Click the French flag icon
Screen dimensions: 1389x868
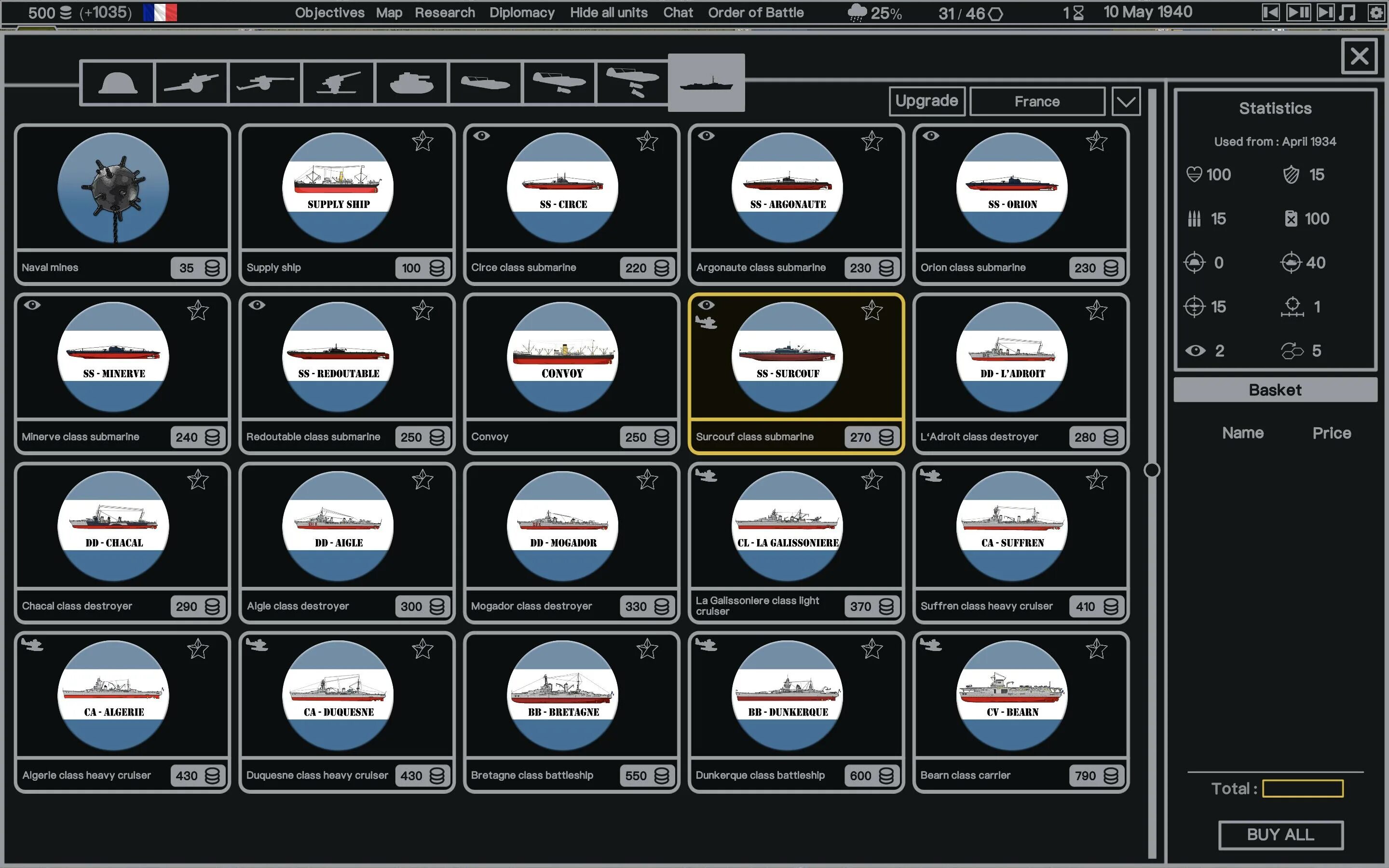click(x=160, y=13)
